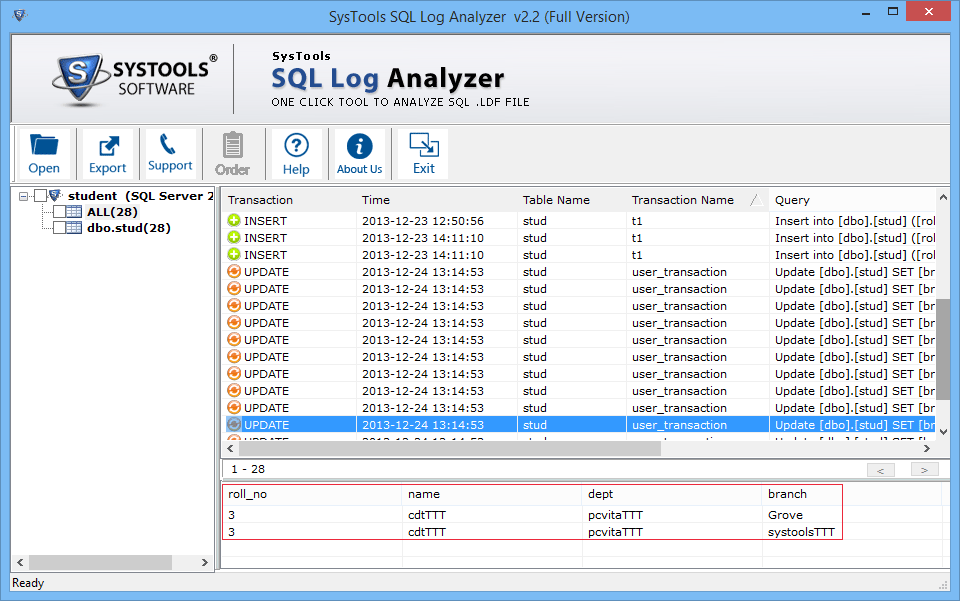Click '1 - 28' page range label

pos(248,469)
